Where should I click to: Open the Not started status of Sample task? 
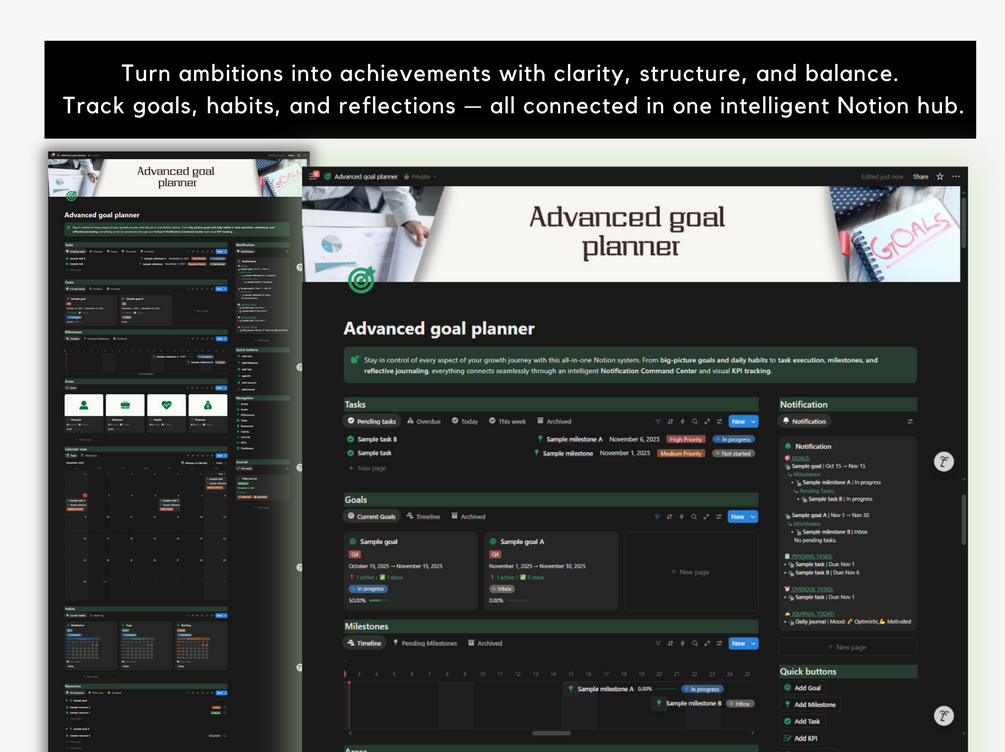point(734,453)
